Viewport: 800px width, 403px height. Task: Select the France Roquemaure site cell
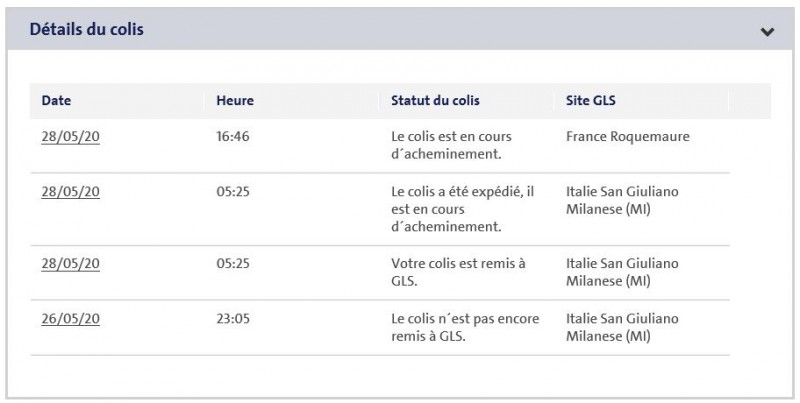626,136
